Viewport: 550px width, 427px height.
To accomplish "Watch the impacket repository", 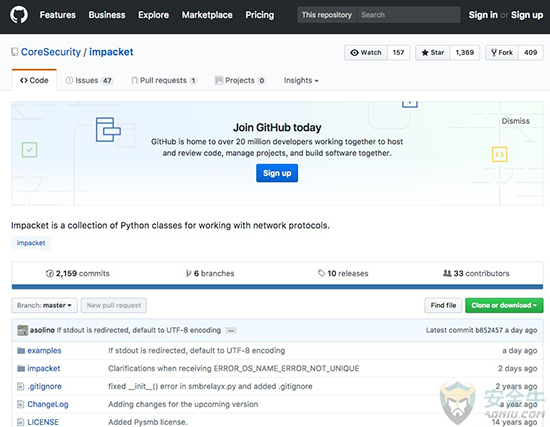I will pos(366,53).
